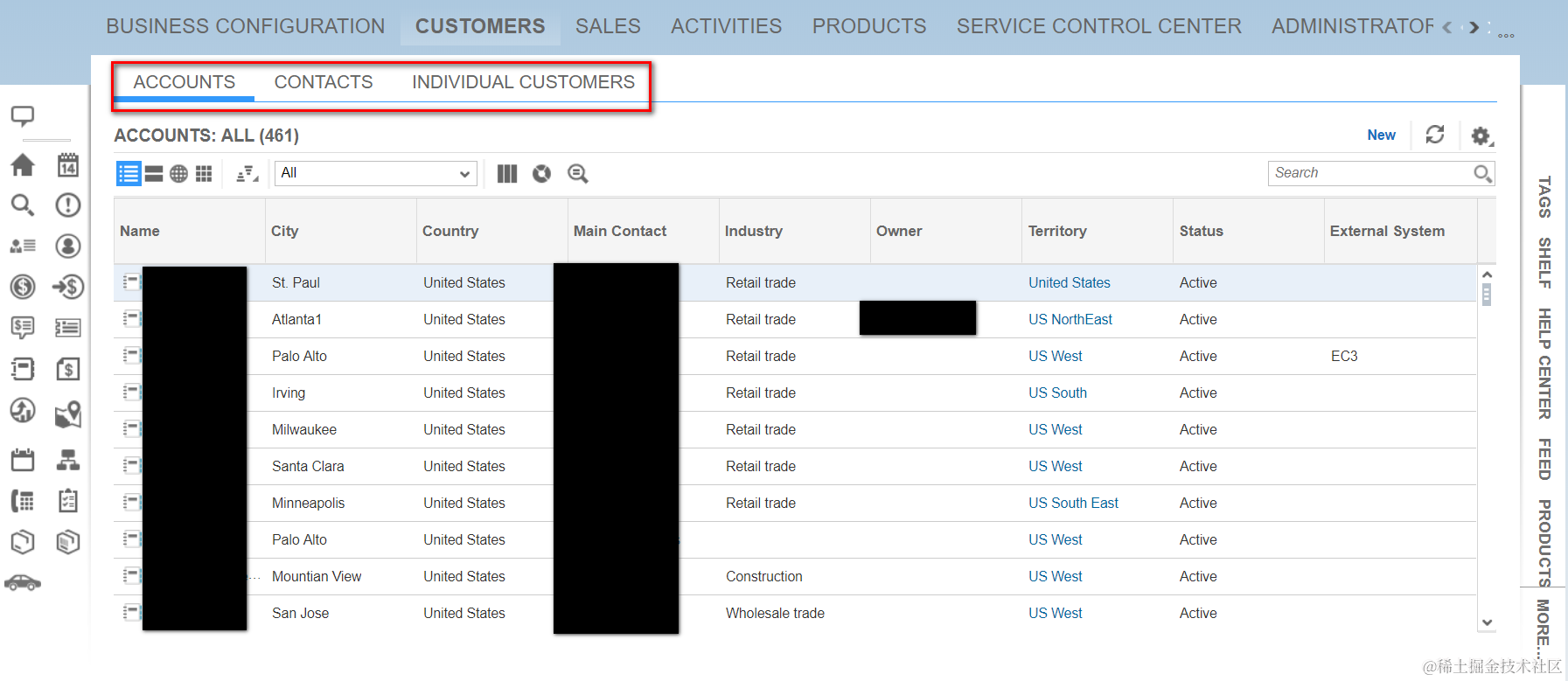1568x681 pixels.
Task: Click the car icon in sidebar
Action: point(23,582)
